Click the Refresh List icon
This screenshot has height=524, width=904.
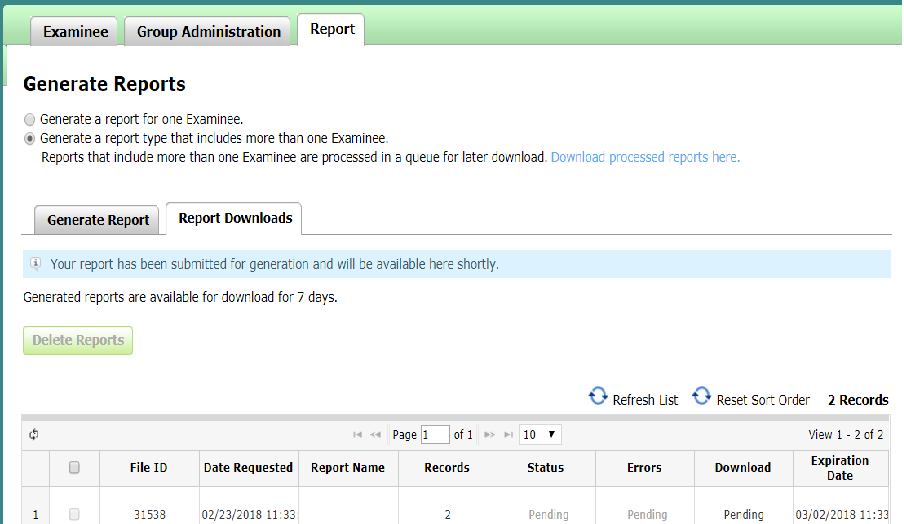tap(598, 397)
